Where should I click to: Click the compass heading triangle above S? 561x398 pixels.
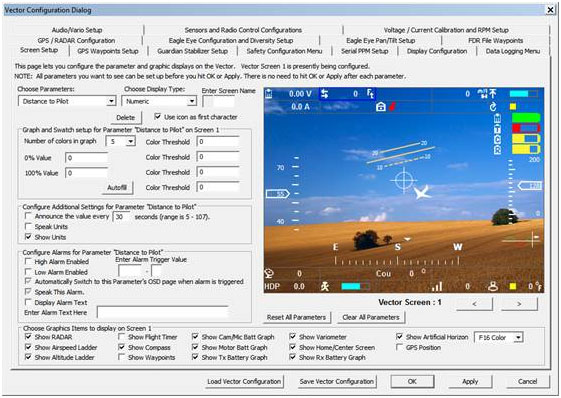pos(407,239)
